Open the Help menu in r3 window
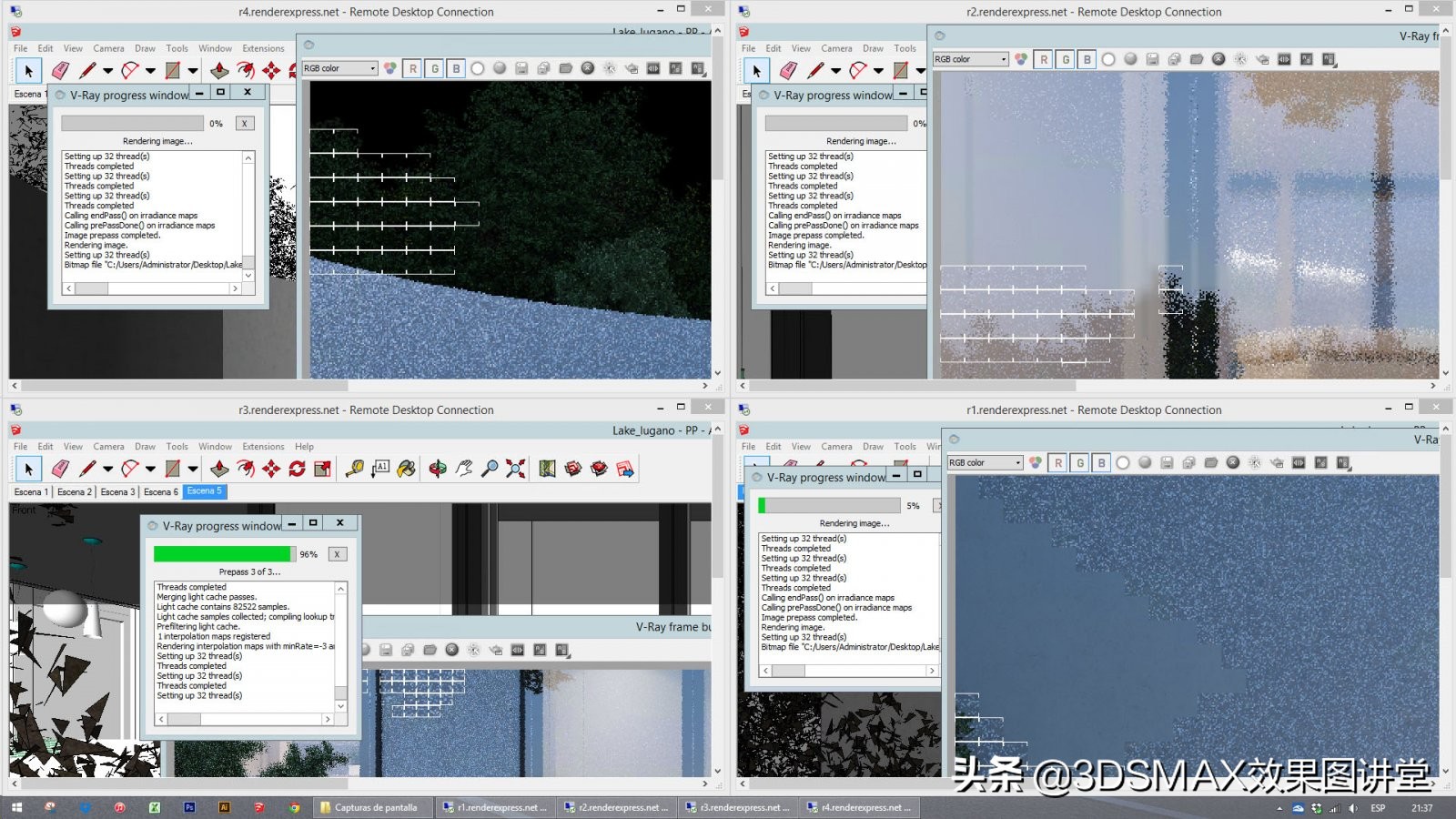Screen dimensions: 1456x819 [304, 447]
